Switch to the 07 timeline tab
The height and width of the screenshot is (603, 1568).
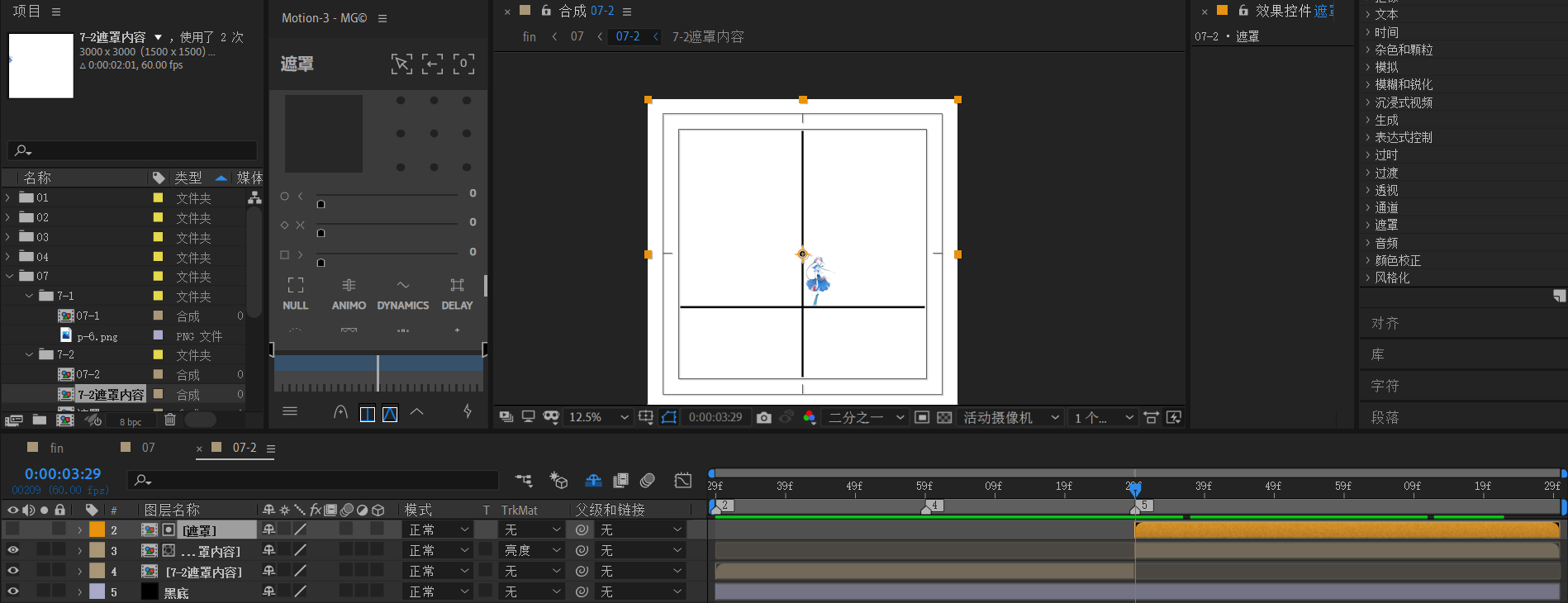pyautogui.click(x=148, y=448)
